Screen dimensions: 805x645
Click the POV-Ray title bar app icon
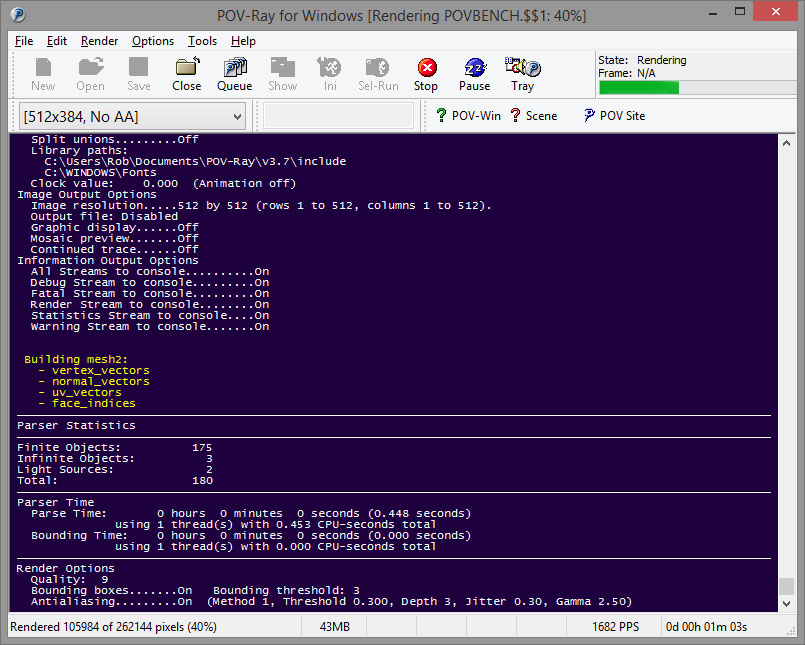coord(18,15)
